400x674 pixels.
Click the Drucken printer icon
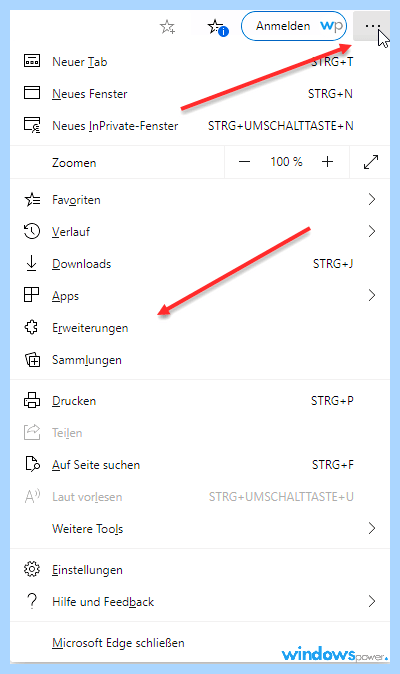click(x=32, y=400)
